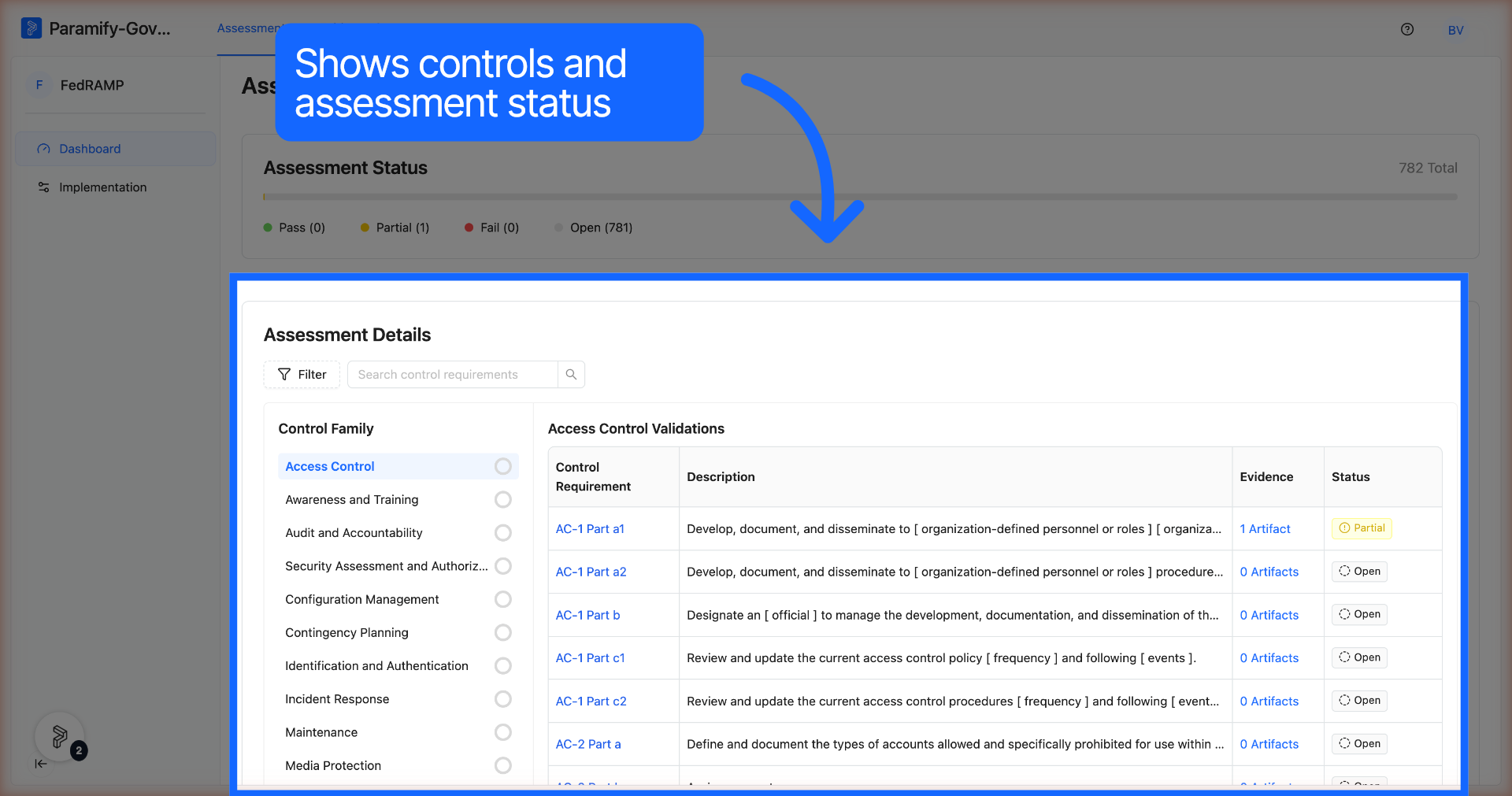Focus the Search control requirements field
Image resolution: width=1512 pixels, height=796 pixels.
click(453, 375)
